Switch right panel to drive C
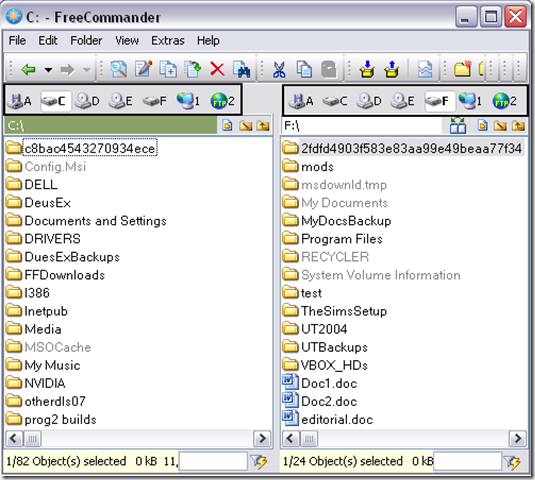 [335, 101]
